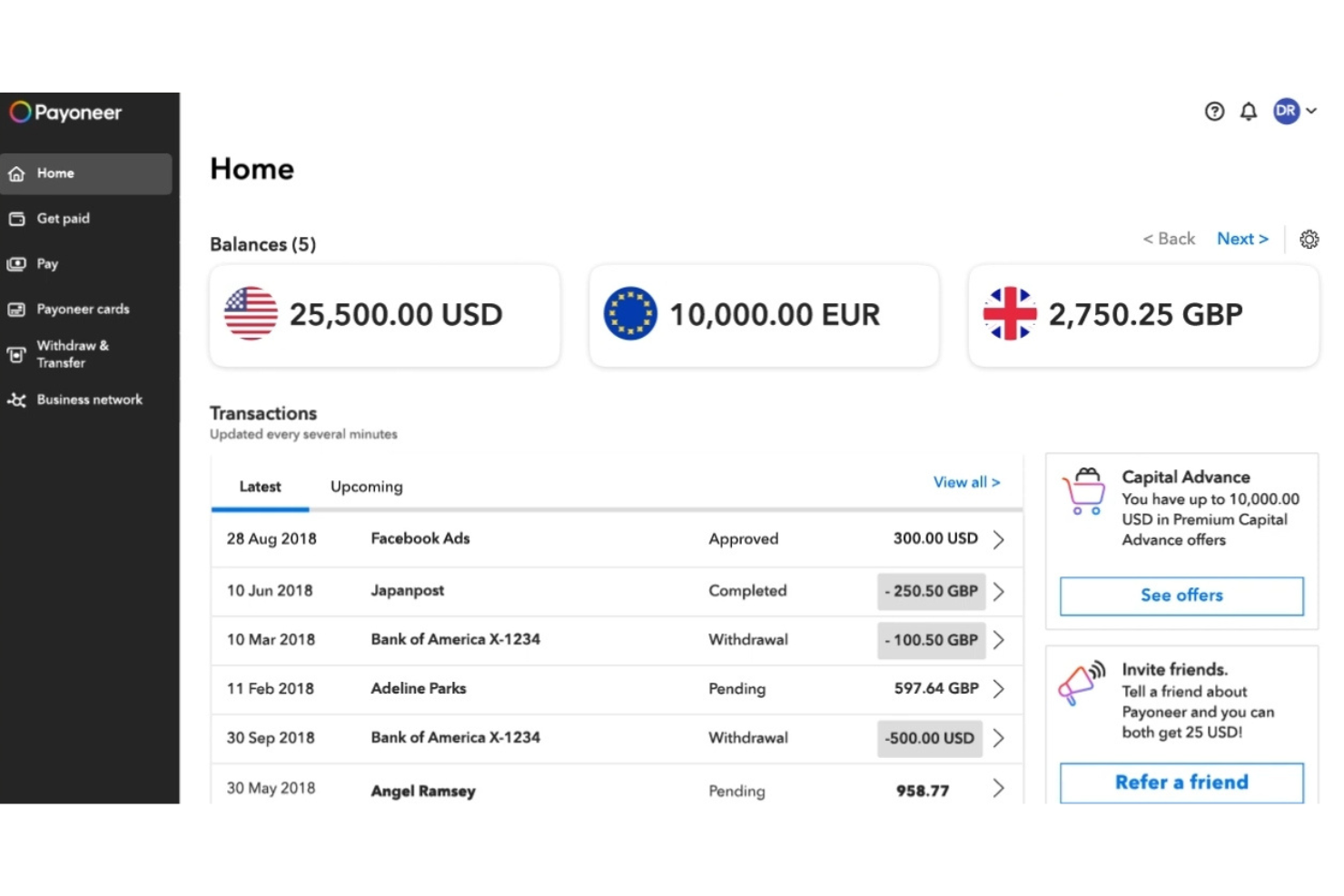Open the 25,500.00 USD balance card

(x=384, y=315)
